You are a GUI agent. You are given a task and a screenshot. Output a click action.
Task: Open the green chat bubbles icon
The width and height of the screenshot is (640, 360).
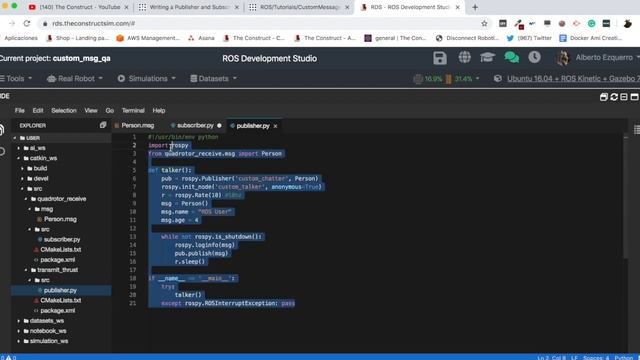coord(511,58)
